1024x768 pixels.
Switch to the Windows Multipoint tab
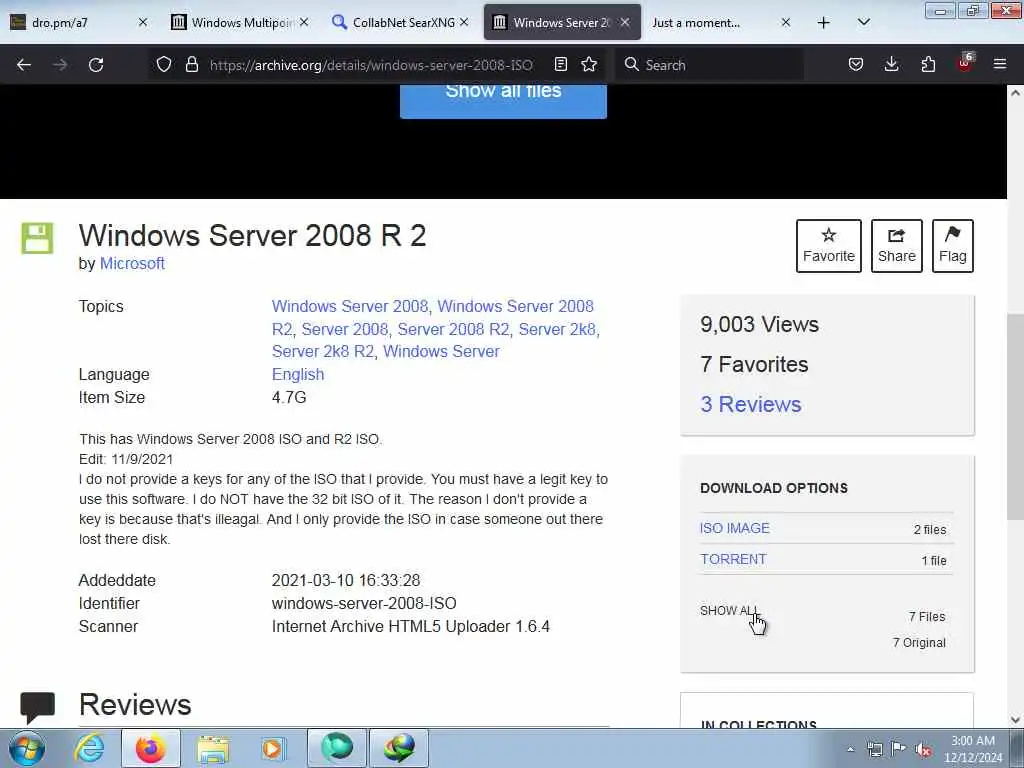(239, 23)
